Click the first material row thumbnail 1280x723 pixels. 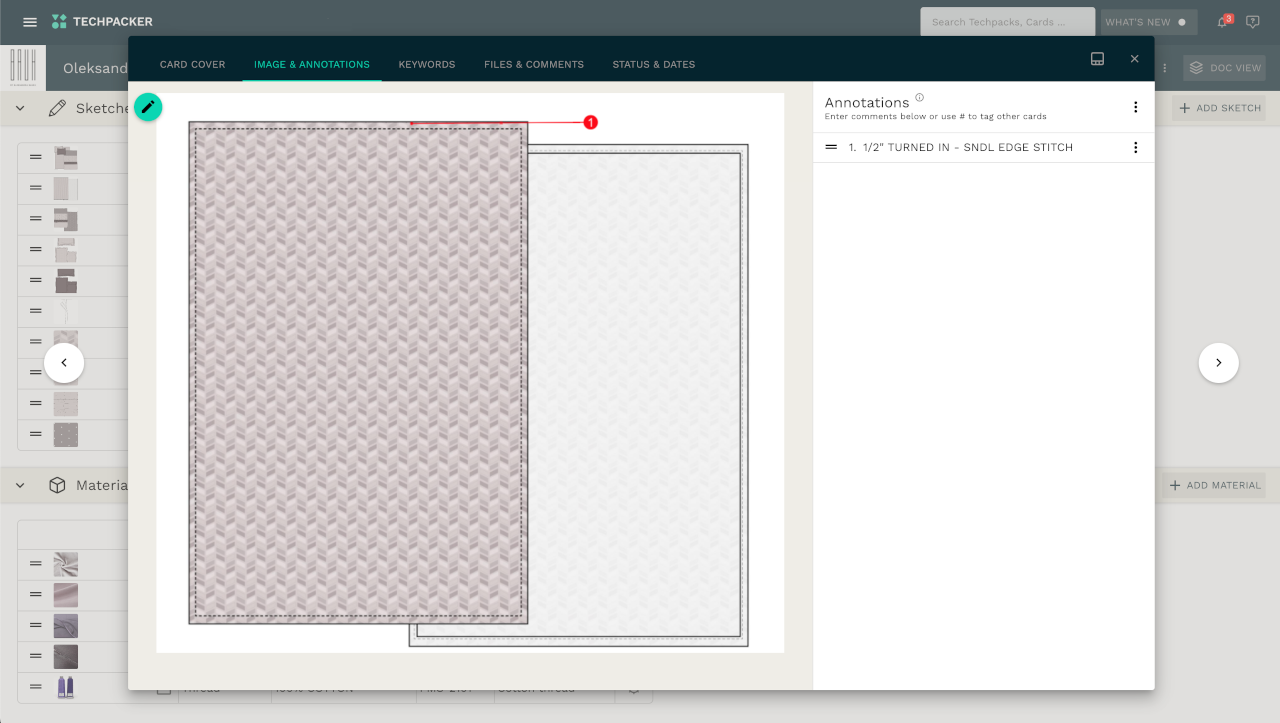point(66,565)
